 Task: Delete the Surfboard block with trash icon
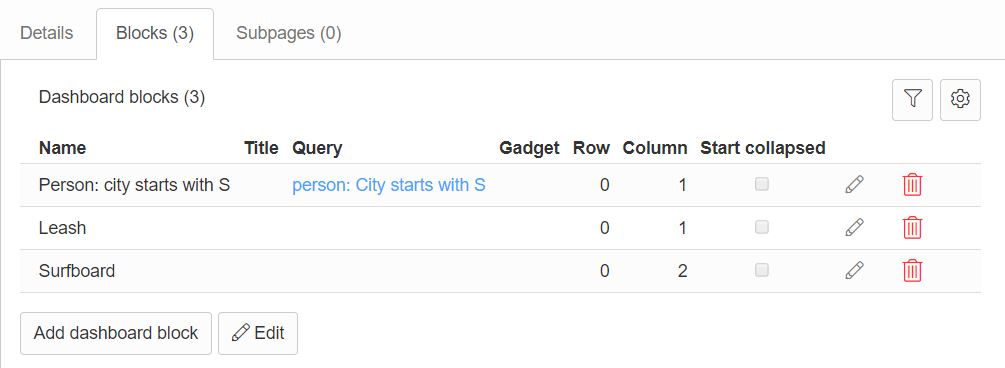tap(912, 271)
